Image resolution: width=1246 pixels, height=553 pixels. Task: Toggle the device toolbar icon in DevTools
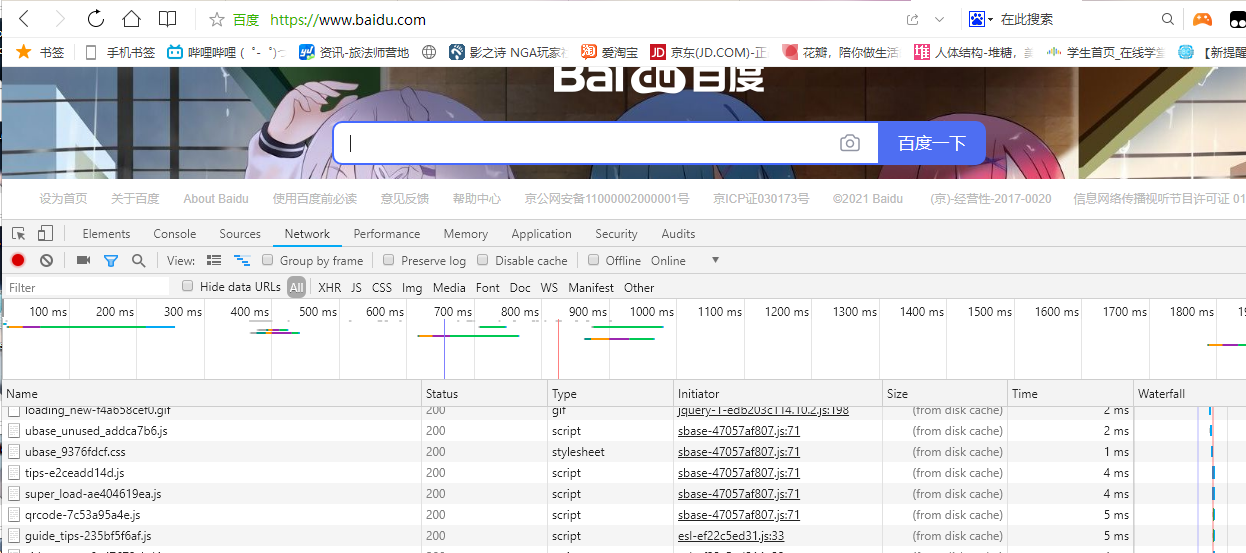[x=45, y=234]
